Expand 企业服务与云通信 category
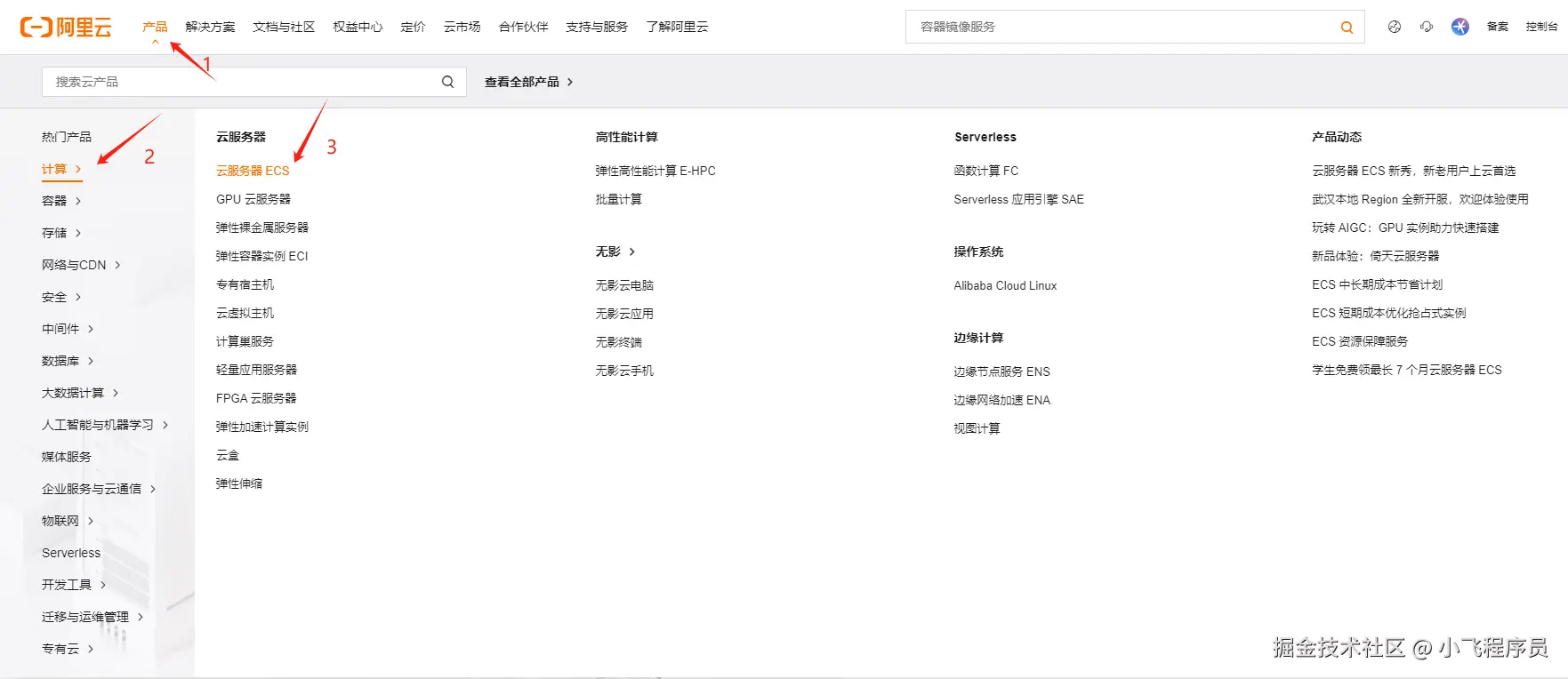 [x=99, y=489]
